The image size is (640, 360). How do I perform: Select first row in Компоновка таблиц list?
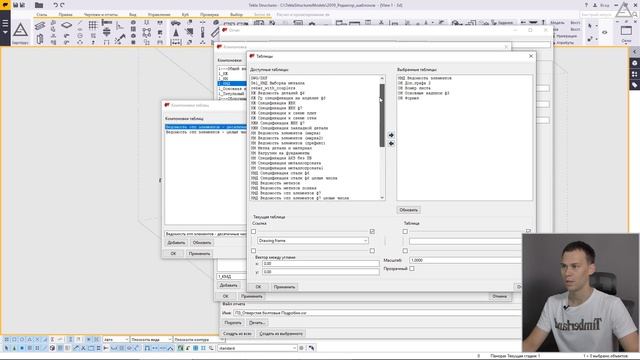[x=206, y=127]
